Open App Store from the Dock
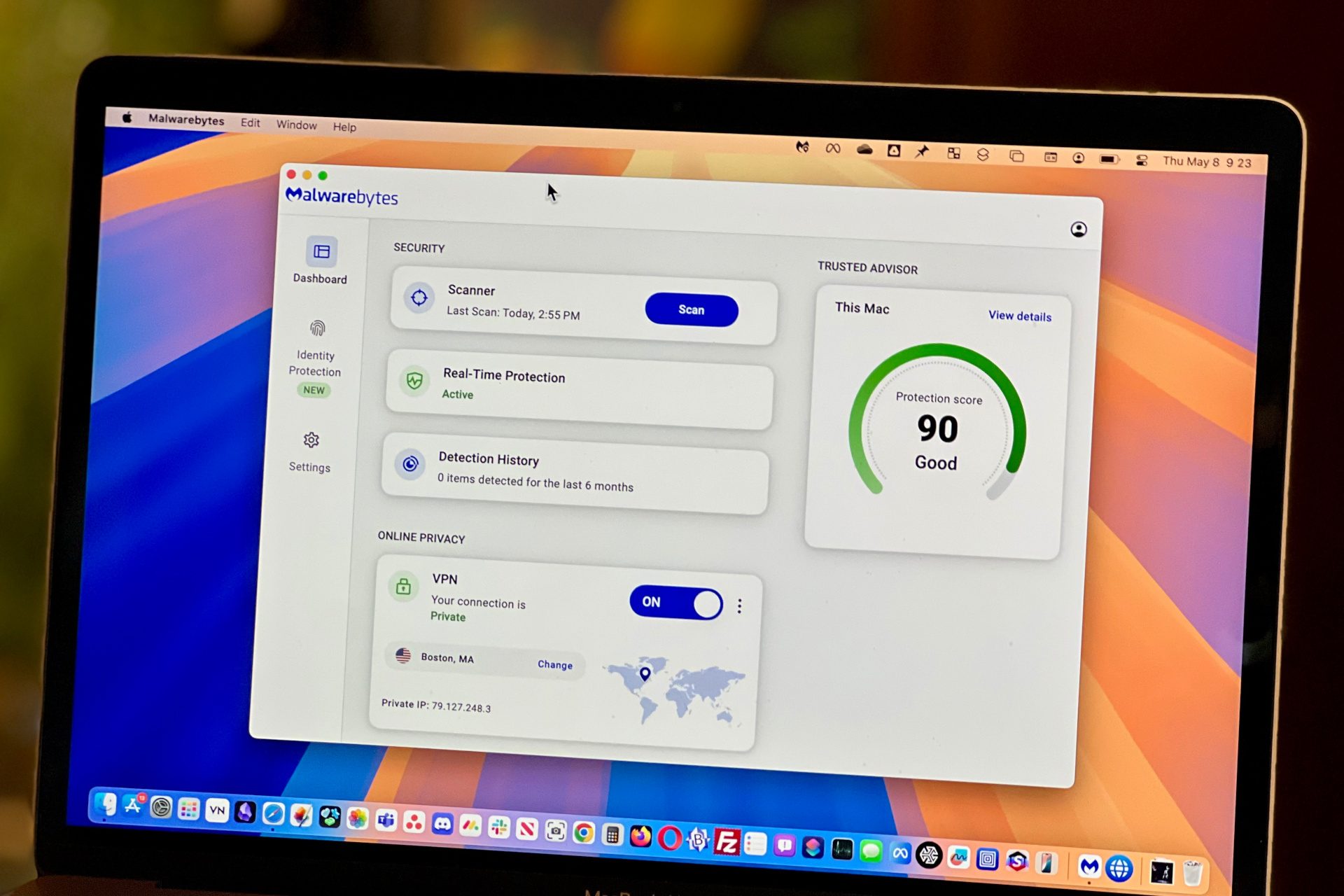 coord(133,806)
